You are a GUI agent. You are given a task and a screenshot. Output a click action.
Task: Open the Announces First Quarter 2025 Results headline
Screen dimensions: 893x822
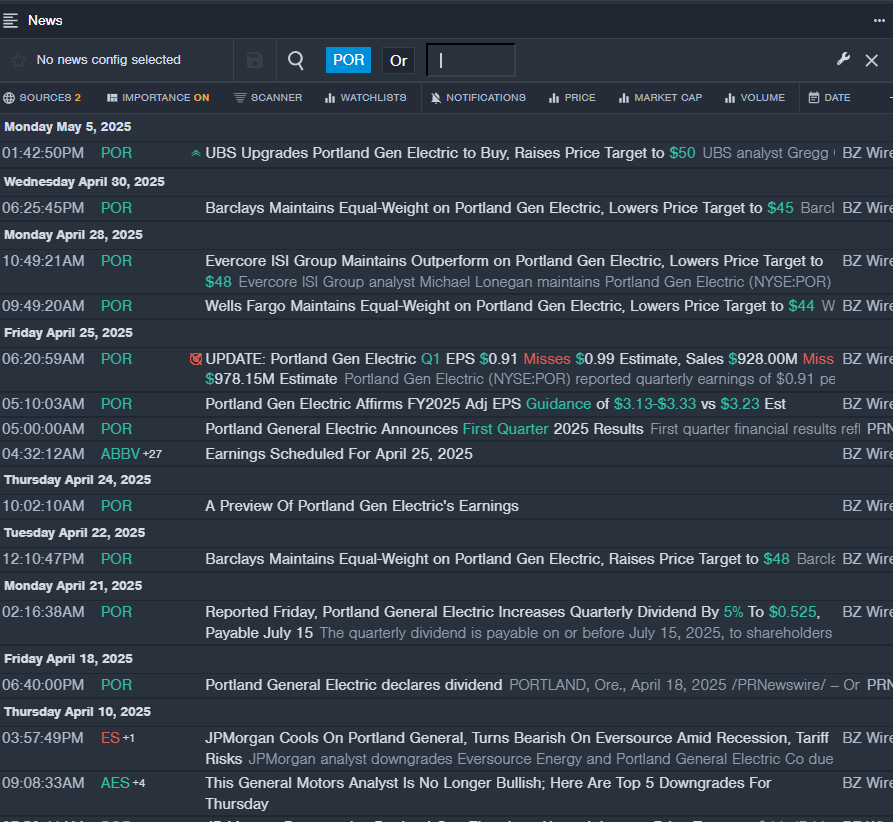[x=424, y=429]
